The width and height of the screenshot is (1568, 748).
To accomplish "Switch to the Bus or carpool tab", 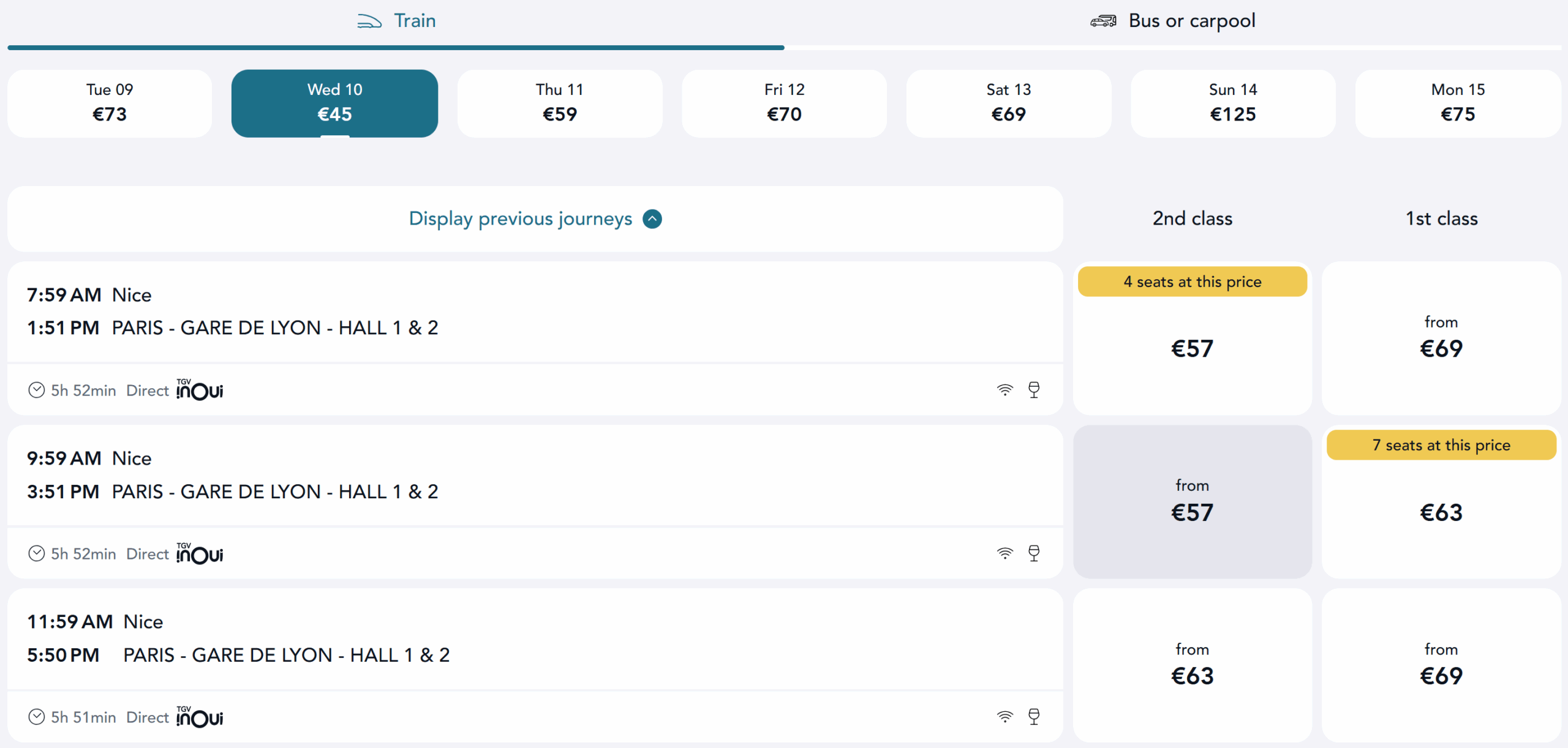I will click(x=1172, y=21).
